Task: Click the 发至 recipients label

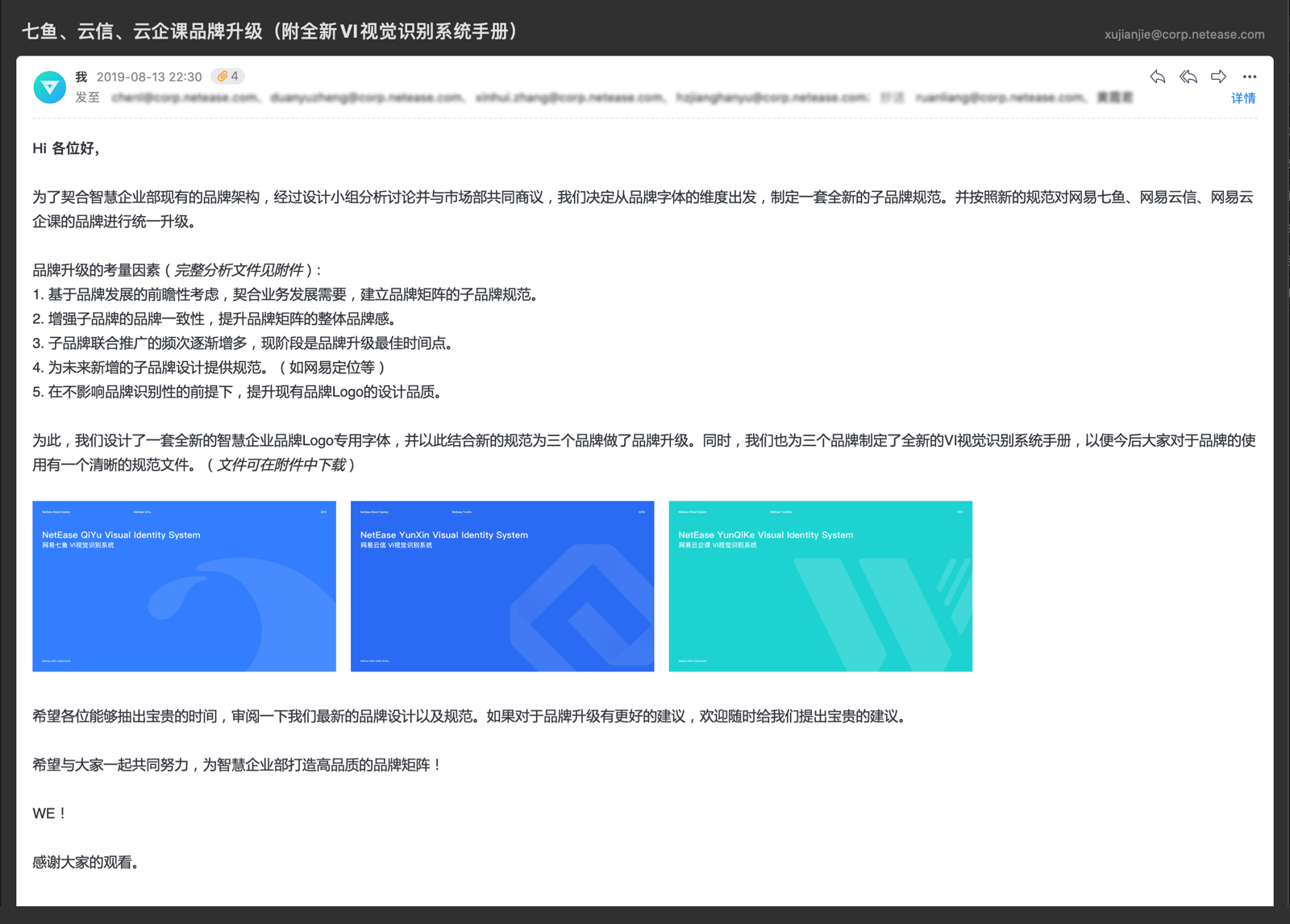Action: [87, 98]
